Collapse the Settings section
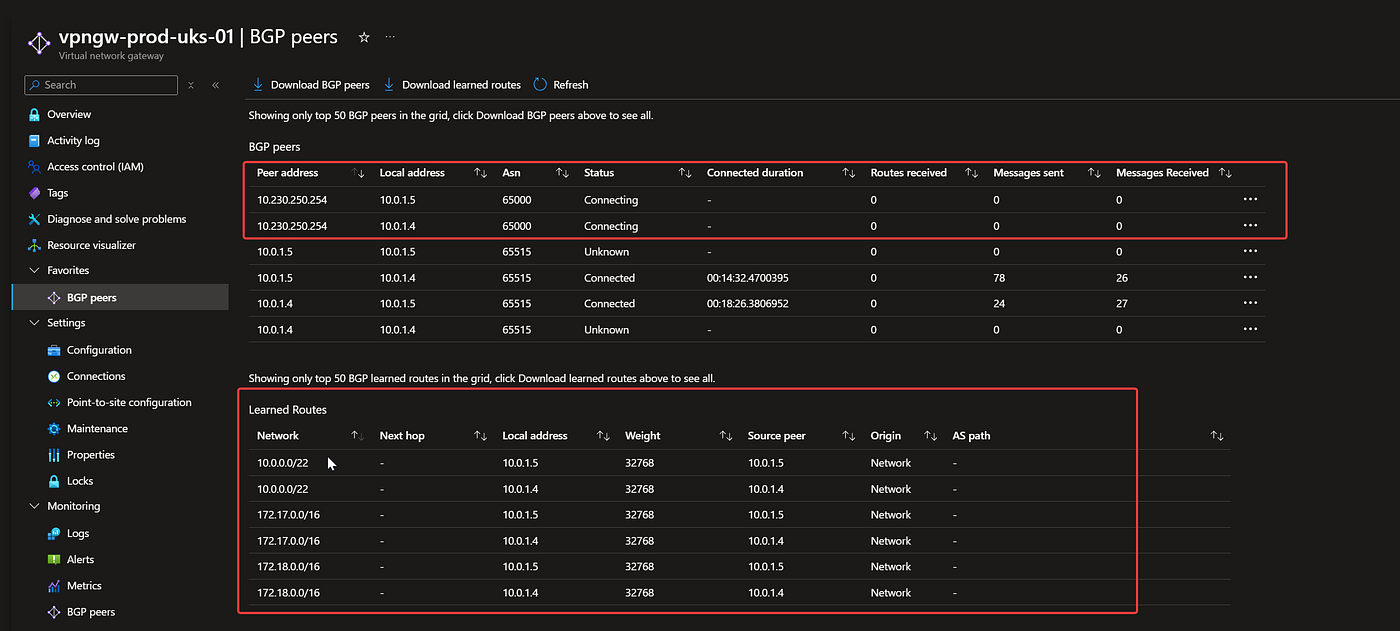Image resolution: width=1400 pixels, height=631 pixels. [x=34, y=323]
